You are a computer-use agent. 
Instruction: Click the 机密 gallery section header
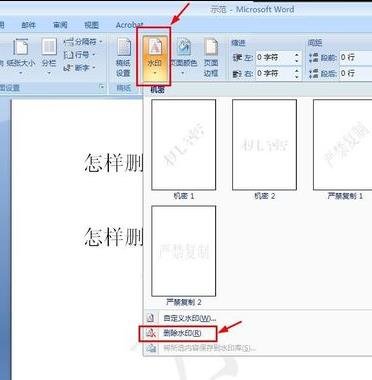(x=157, y=89)
